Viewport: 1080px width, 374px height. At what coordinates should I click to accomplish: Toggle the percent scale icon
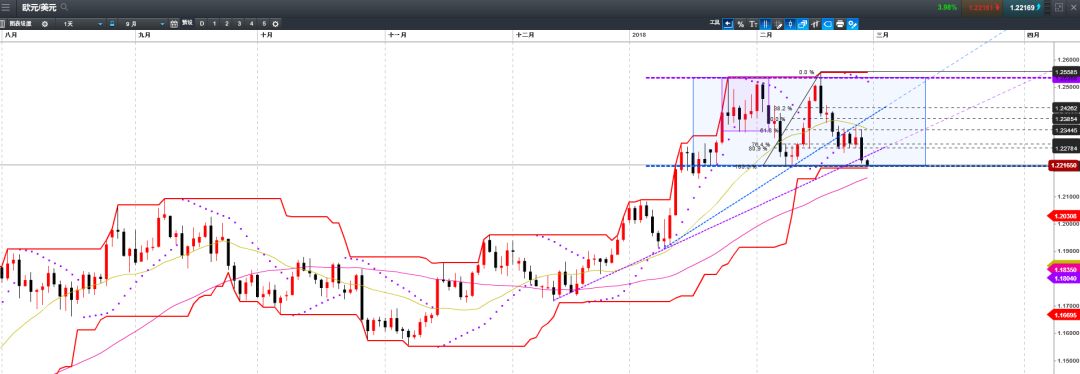[853, 24]
